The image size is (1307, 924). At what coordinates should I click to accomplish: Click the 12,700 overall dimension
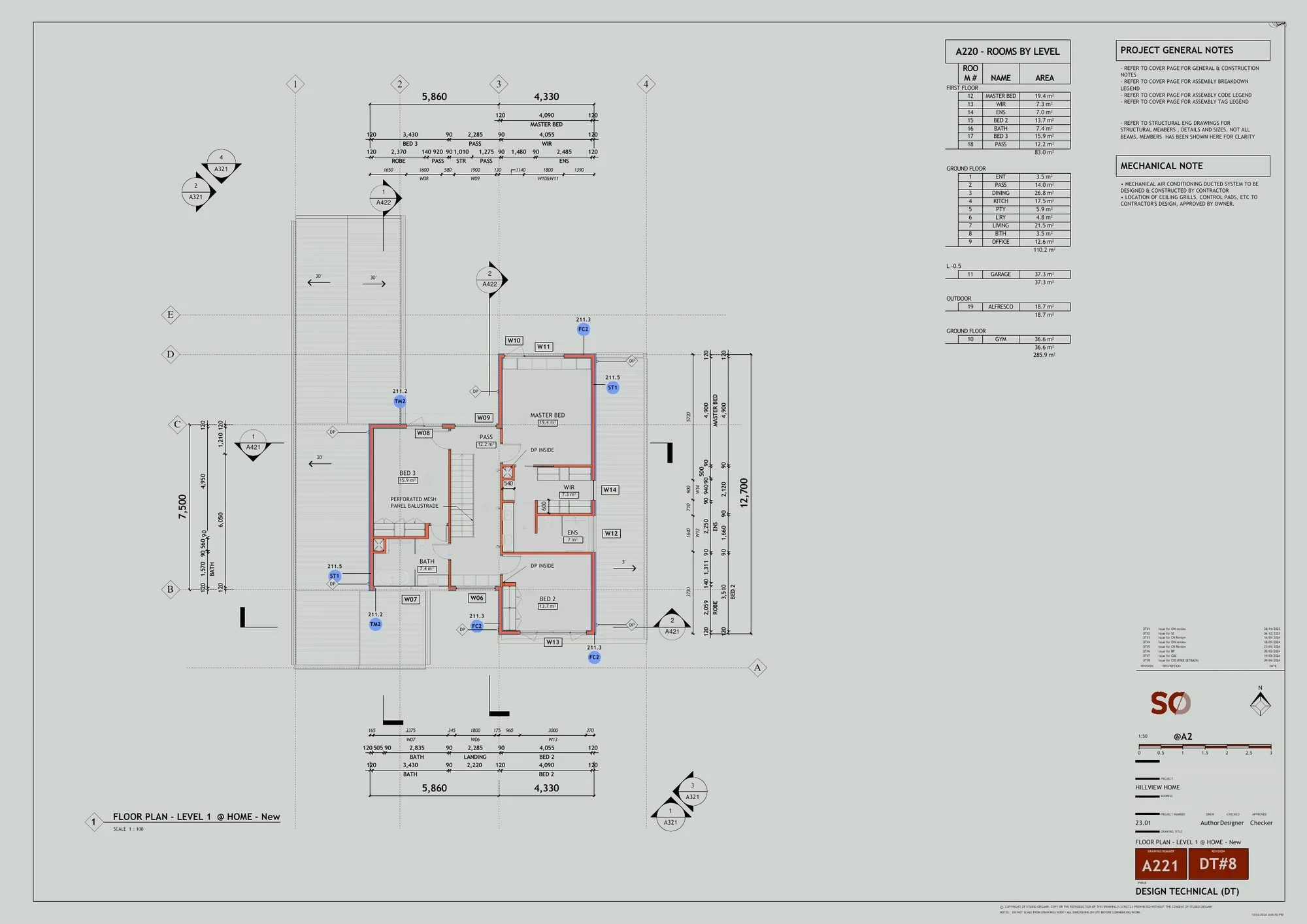744,493
